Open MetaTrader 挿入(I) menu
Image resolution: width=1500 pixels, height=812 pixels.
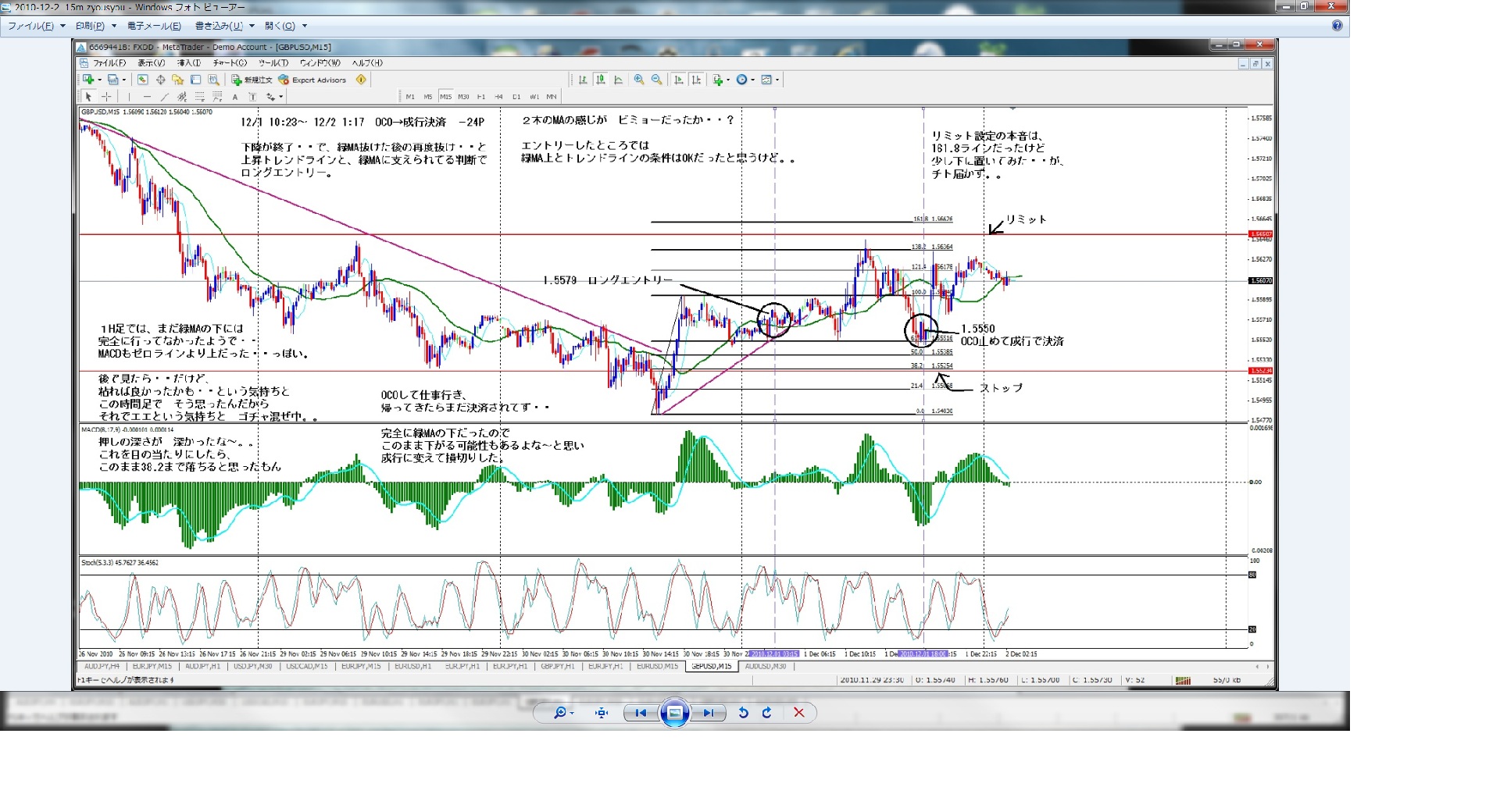189,63
